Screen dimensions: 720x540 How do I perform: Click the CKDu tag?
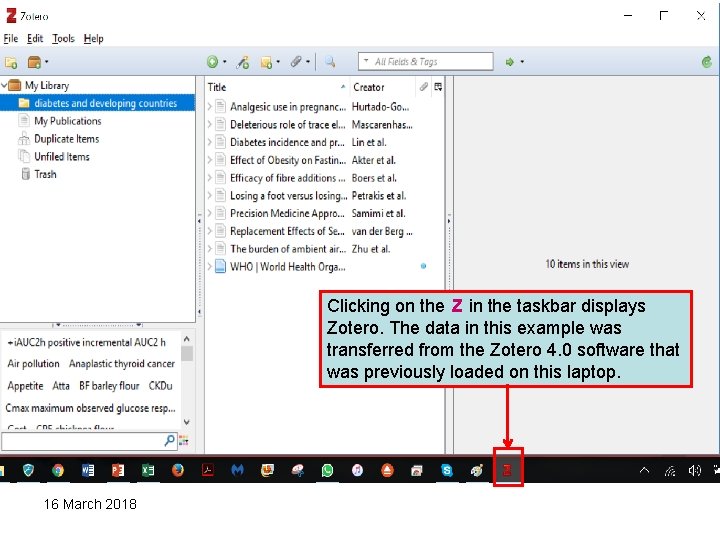pos(160,386)
